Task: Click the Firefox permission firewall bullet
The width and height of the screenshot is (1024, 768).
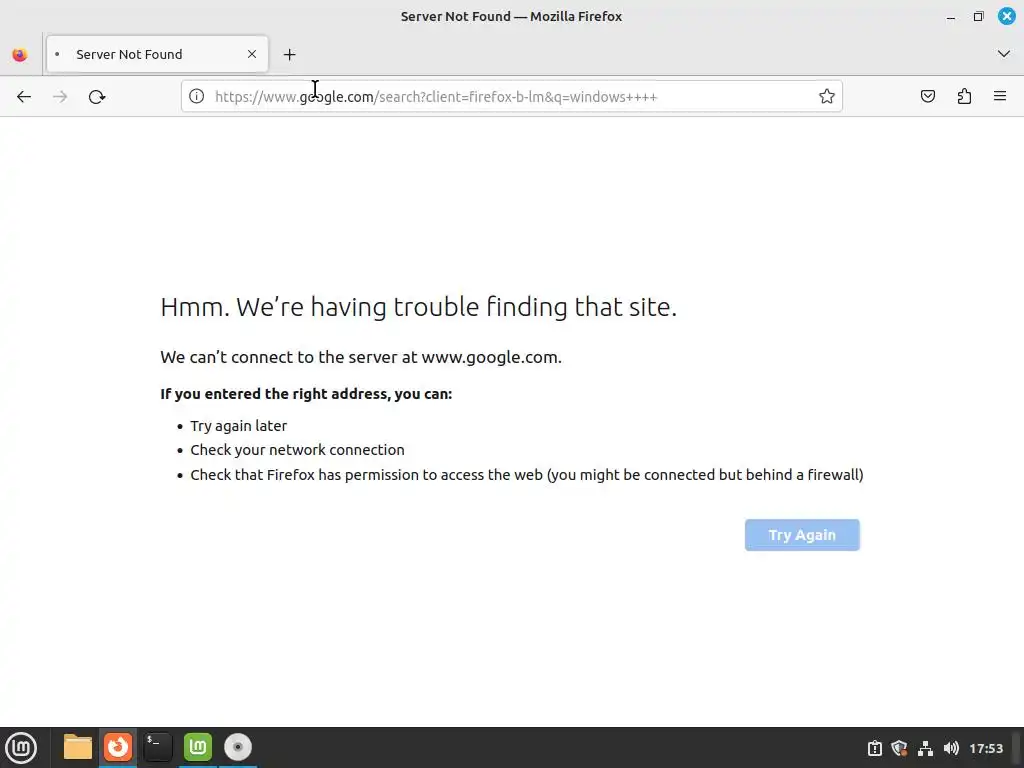Action: 526,475
